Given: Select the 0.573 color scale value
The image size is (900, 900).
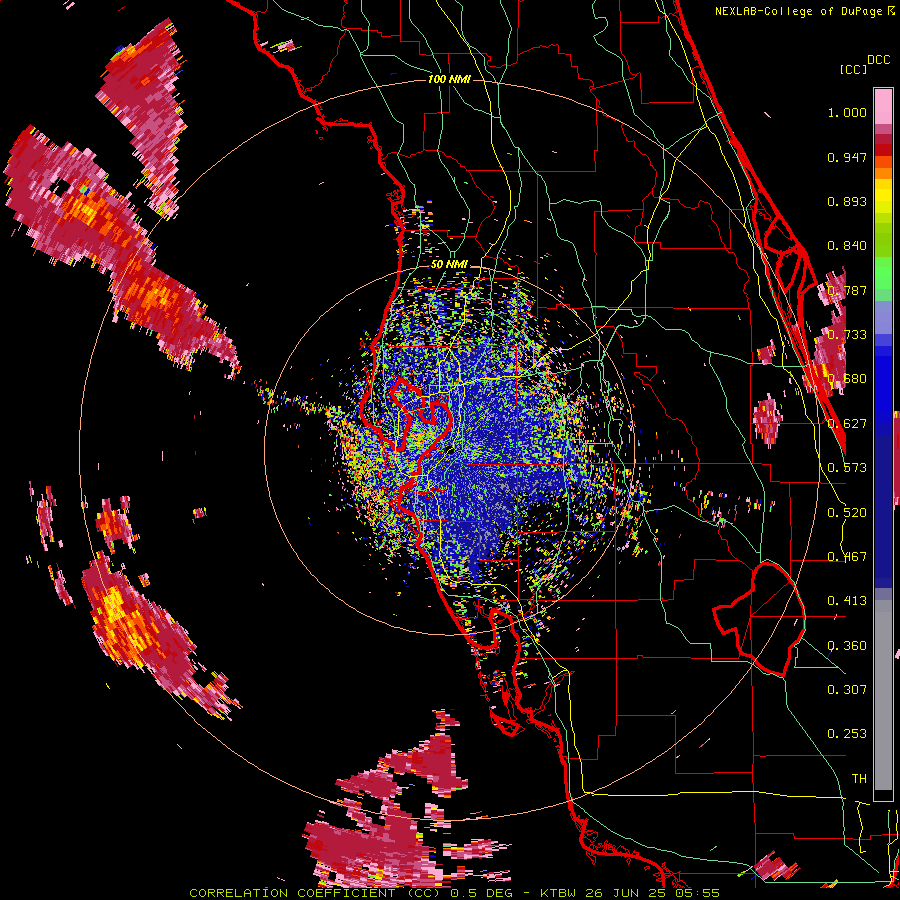Looking at the screenshot, I should point(847,467).
